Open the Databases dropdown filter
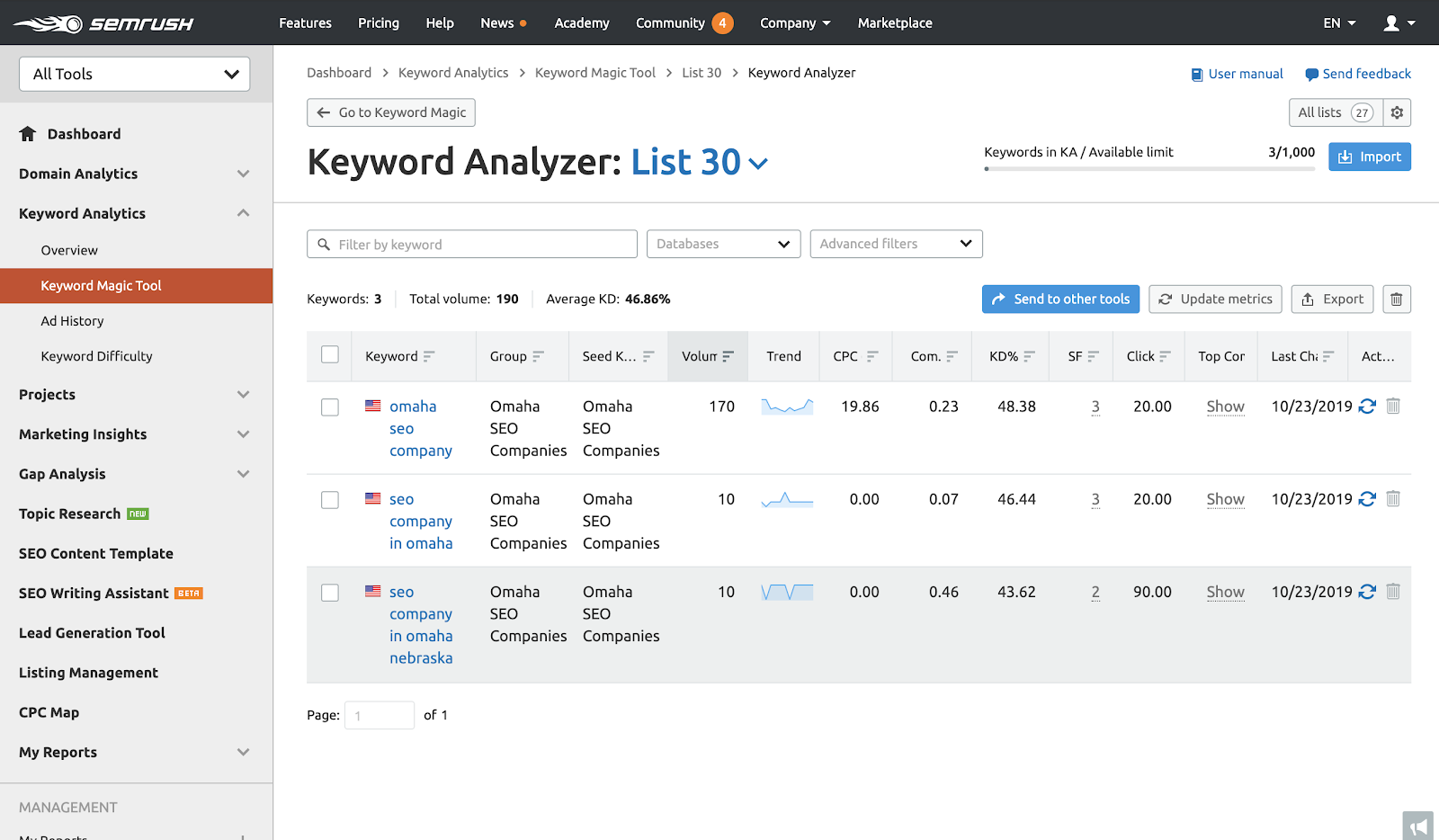The height and width of the screenshot is (840, 1439). tap(723, 245)
